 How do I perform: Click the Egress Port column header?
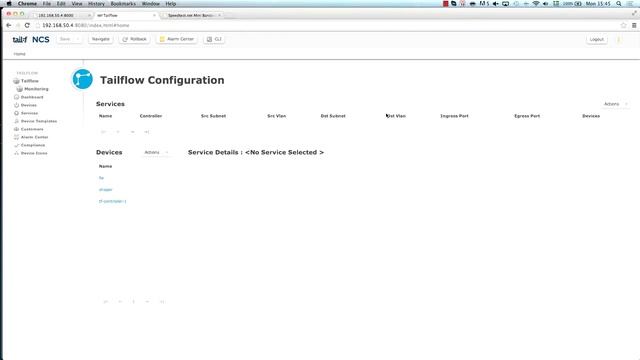pyautogui.click(x=527, y=116)
